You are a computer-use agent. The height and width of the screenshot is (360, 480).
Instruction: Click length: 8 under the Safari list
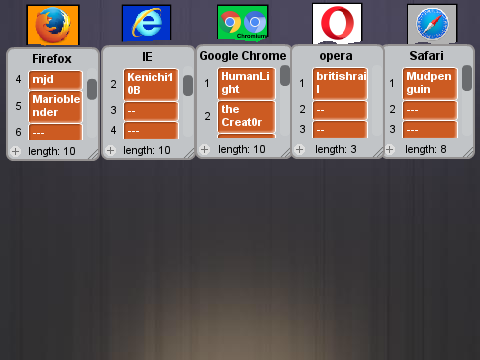click(x=426, y=149)
